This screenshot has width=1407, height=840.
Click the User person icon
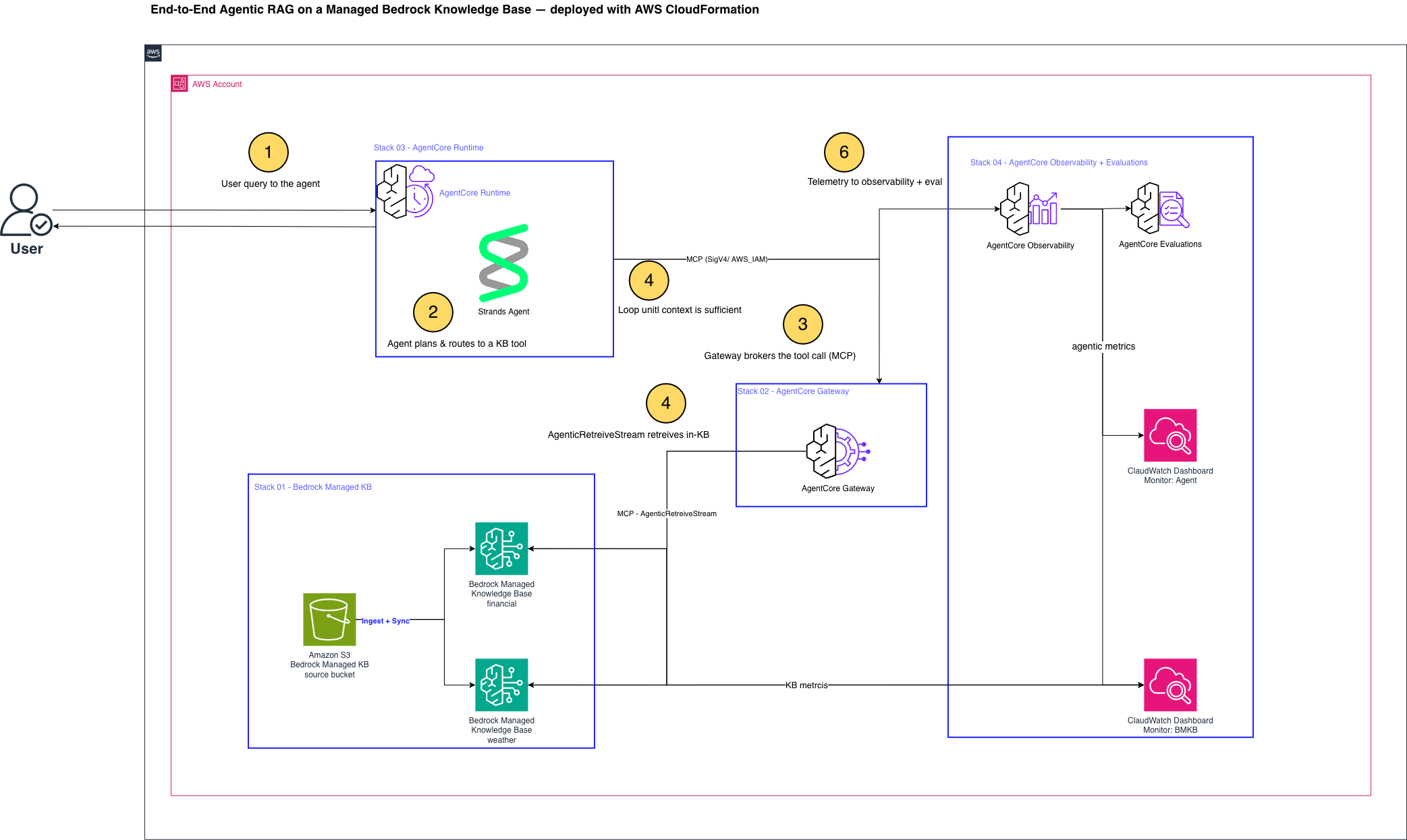26,210
